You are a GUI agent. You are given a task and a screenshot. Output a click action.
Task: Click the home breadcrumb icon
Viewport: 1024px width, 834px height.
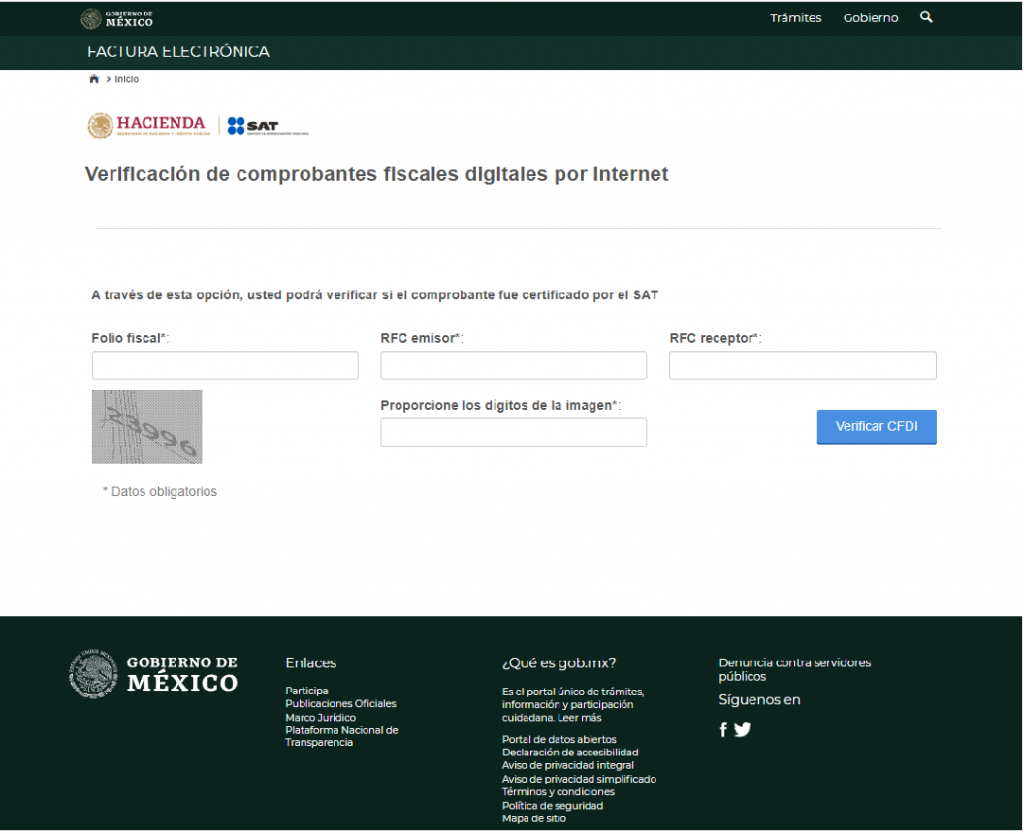(x=94, y=79)
